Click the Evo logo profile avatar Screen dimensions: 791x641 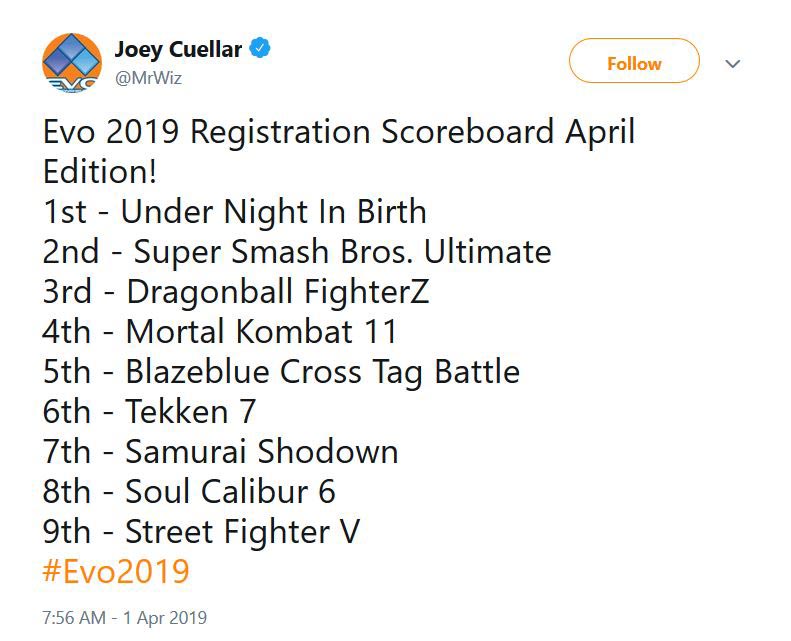72,62
